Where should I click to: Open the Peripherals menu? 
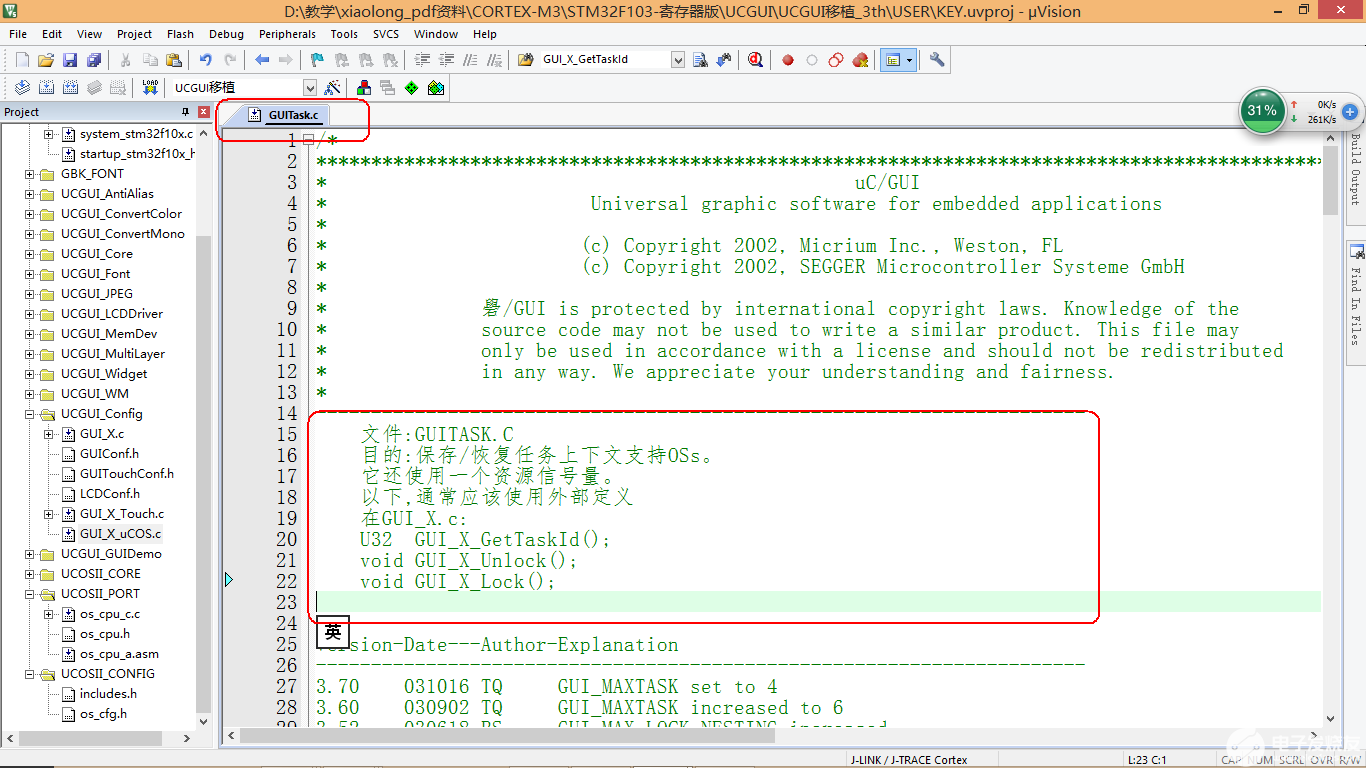[287, 34]
